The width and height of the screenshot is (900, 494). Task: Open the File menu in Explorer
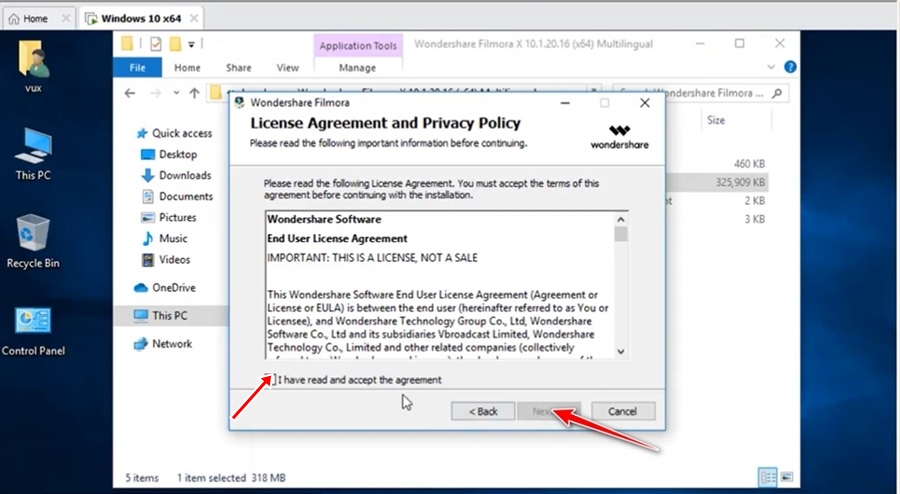[x=138, y=68]
